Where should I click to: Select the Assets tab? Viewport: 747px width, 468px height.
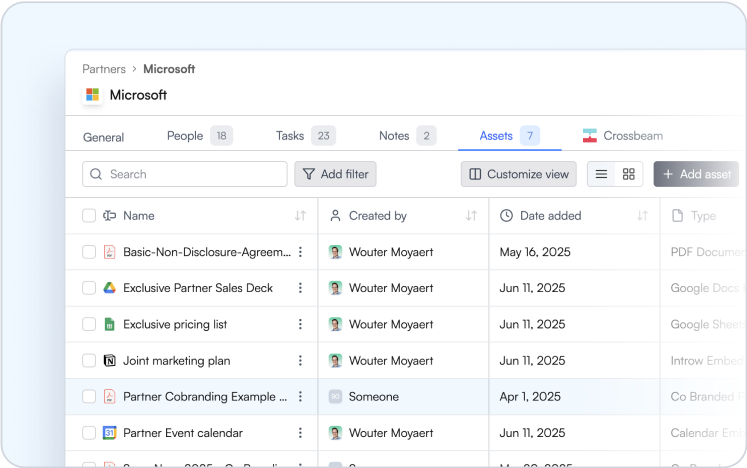point(510,136)
